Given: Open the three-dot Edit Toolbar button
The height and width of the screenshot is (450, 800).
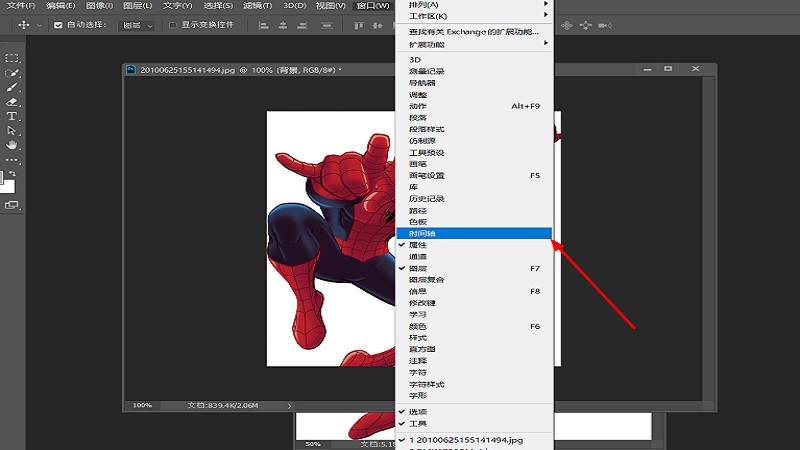Looking at the screenshot, I should (x=12, y=160).
